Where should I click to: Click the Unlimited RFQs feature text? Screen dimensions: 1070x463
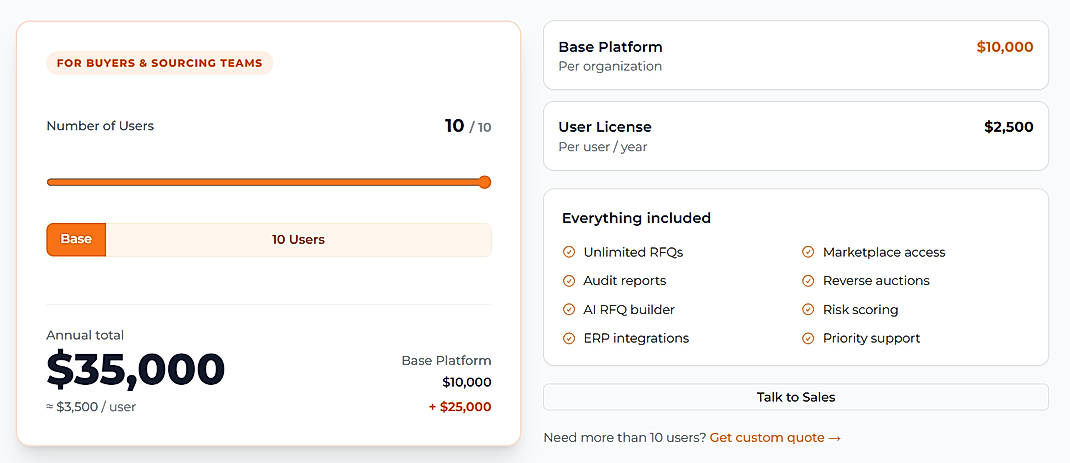[x=633, y=252]
